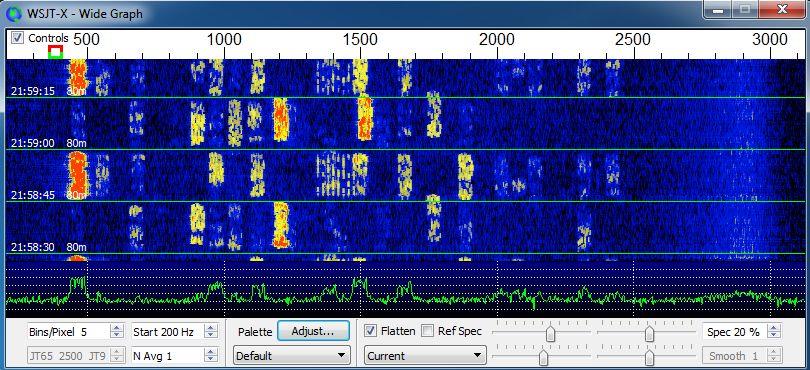Viewport: 810px width, 370px height.
Task: Click the strong red signal near 1200 Hz
Action: (x=281, y=120)
